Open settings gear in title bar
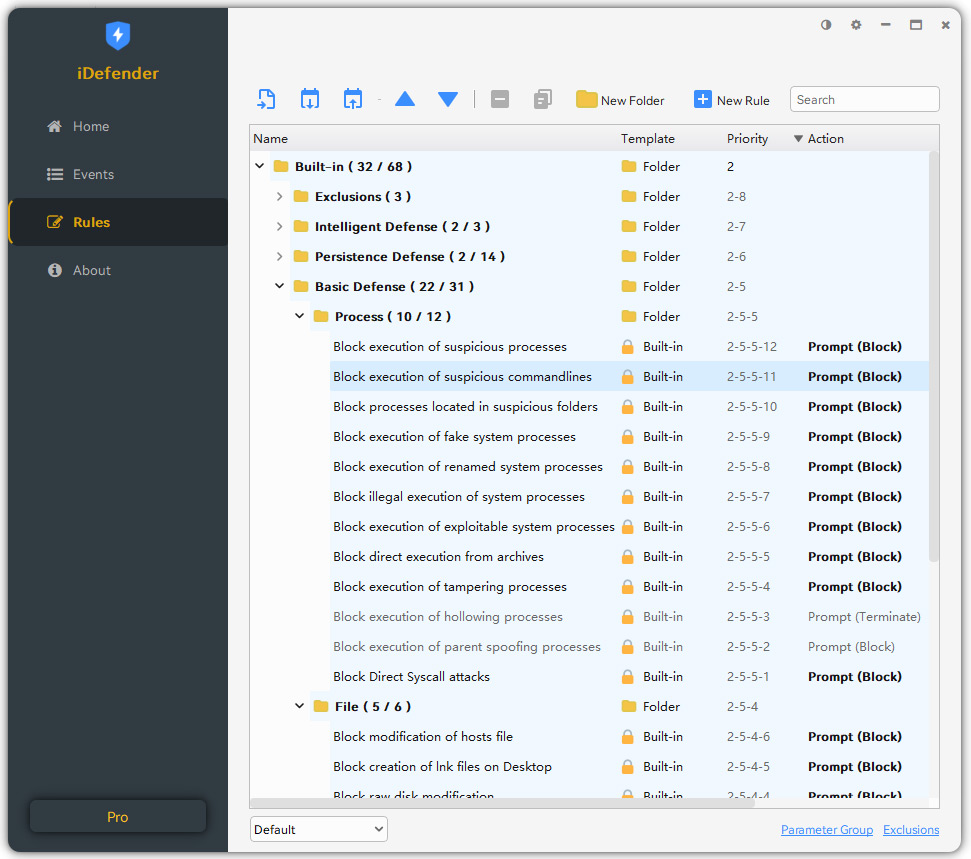The image size is (971, 859). 856,25
